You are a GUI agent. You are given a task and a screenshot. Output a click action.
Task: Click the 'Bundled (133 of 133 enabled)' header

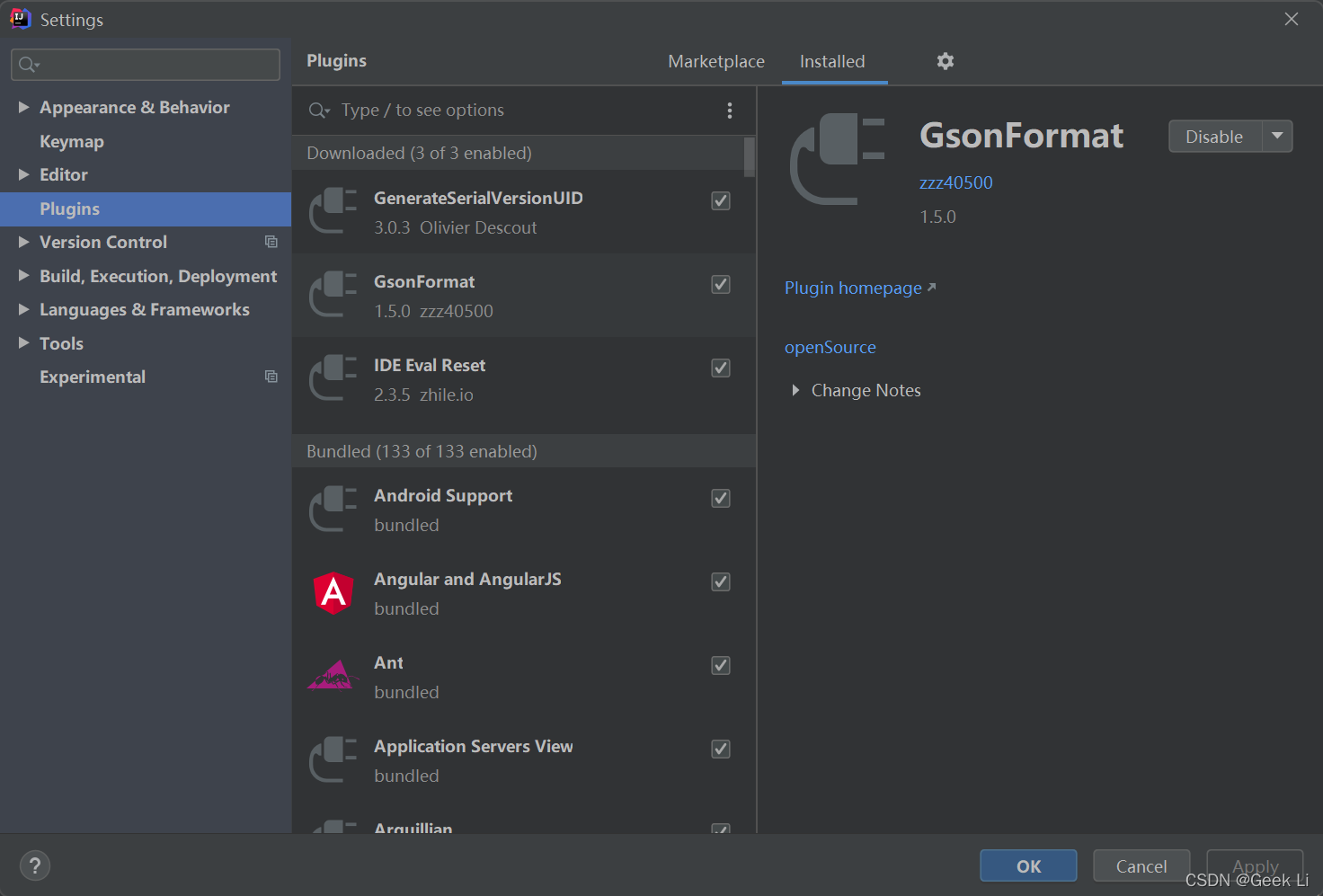[524, 451]
